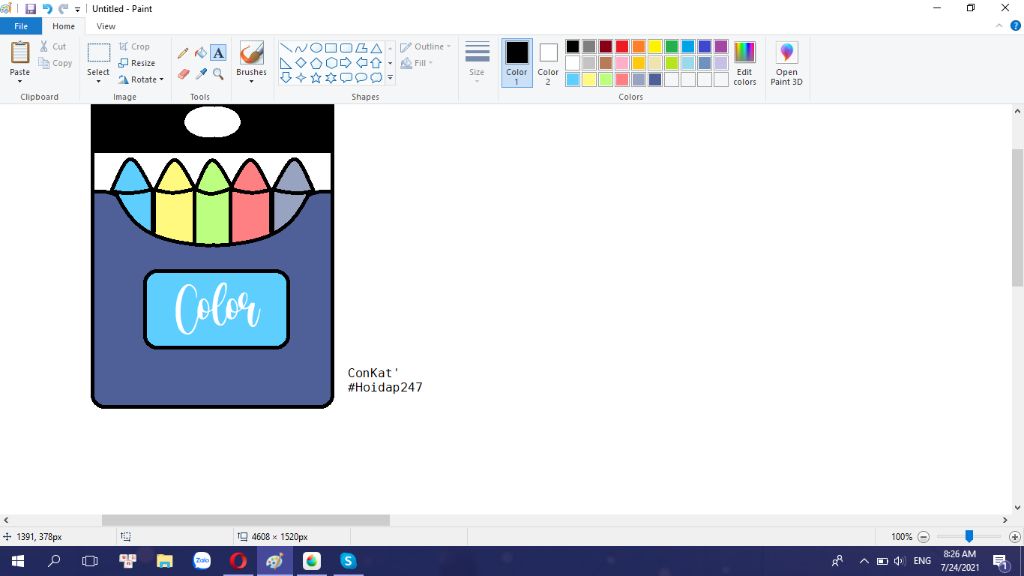Screen dimensions: 1024x576
Task: Choose the Line shape
Action: pos(285,48)
